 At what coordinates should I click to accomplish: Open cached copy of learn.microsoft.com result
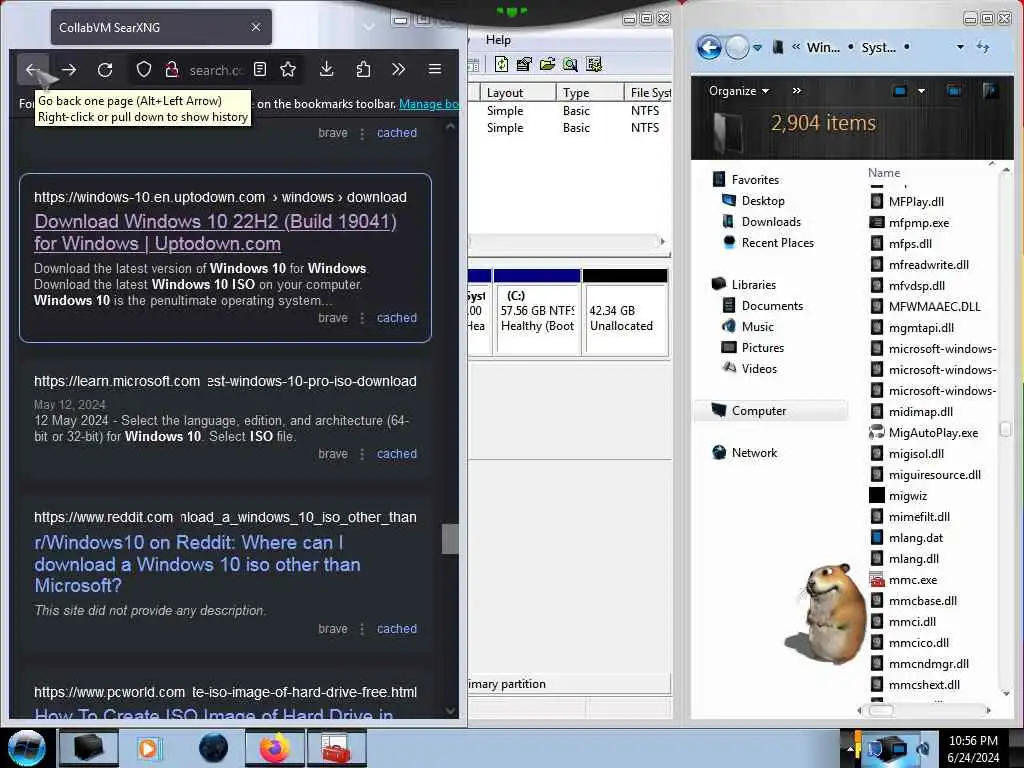(396, 453)
